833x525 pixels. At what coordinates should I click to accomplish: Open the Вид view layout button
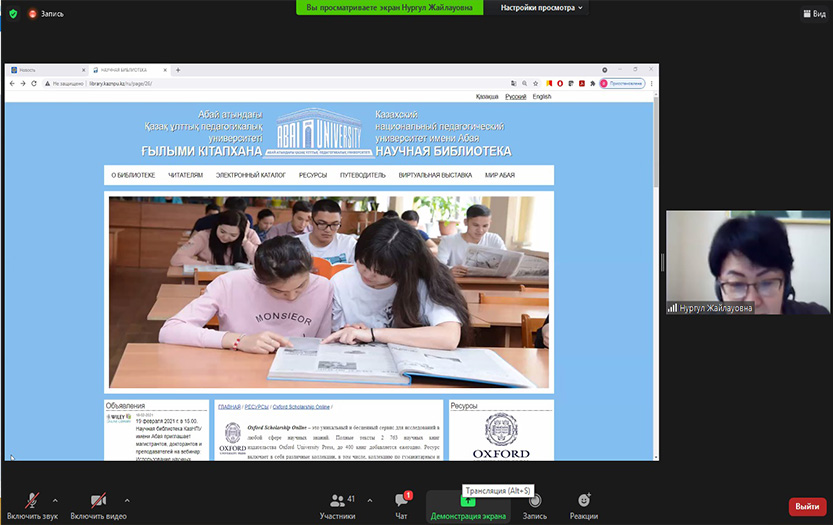click(814, 14)
